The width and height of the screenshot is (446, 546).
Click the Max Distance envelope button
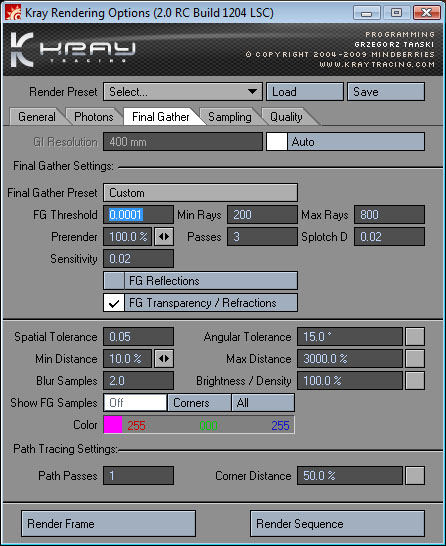415,359
